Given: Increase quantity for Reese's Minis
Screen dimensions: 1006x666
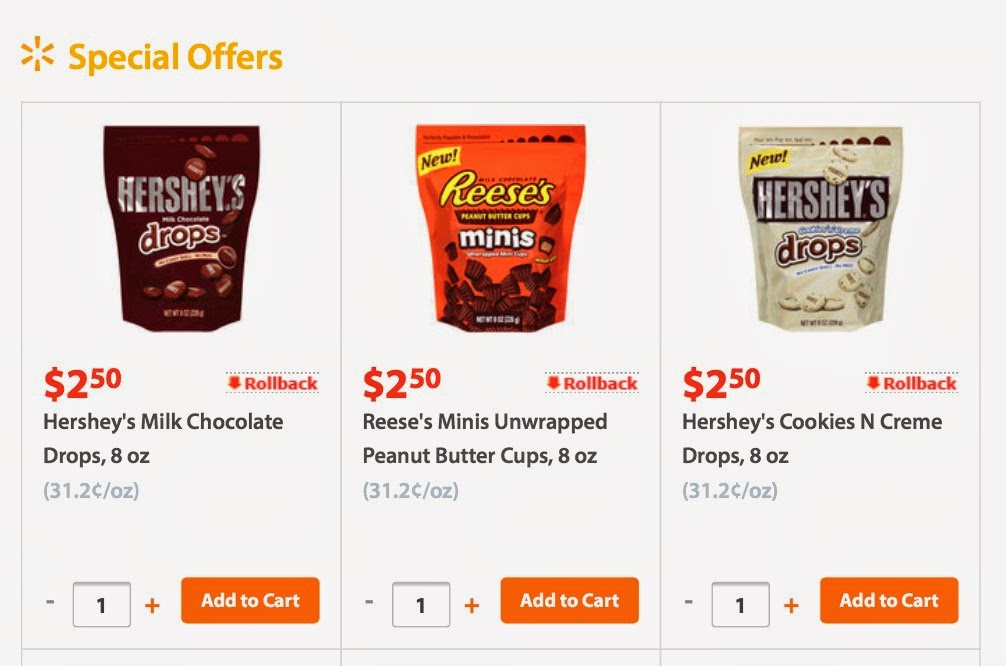Looking at the screenshot, I should click(x=472, y=605).
